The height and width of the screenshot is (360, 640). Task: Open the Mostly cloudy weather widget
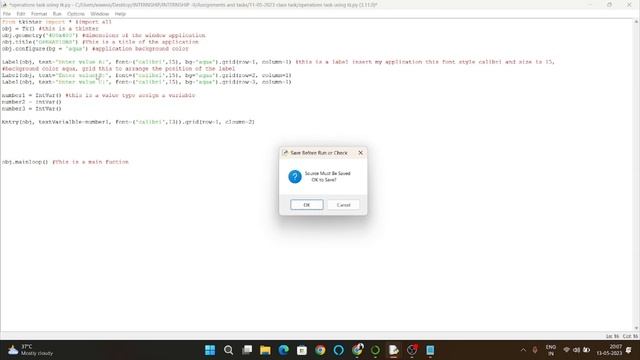[x=31, y=350]
